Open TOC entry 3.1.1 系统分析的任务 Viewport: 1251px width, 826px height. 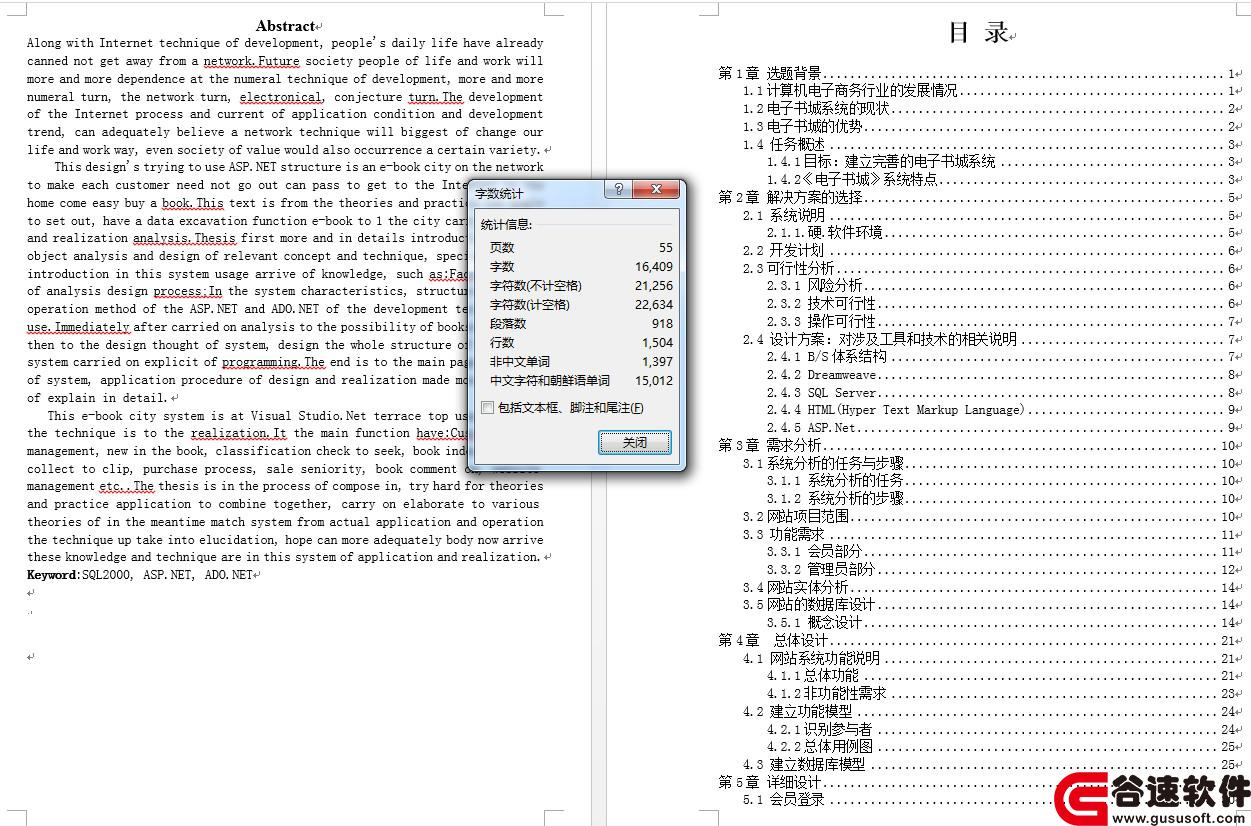click(1003, 481)
